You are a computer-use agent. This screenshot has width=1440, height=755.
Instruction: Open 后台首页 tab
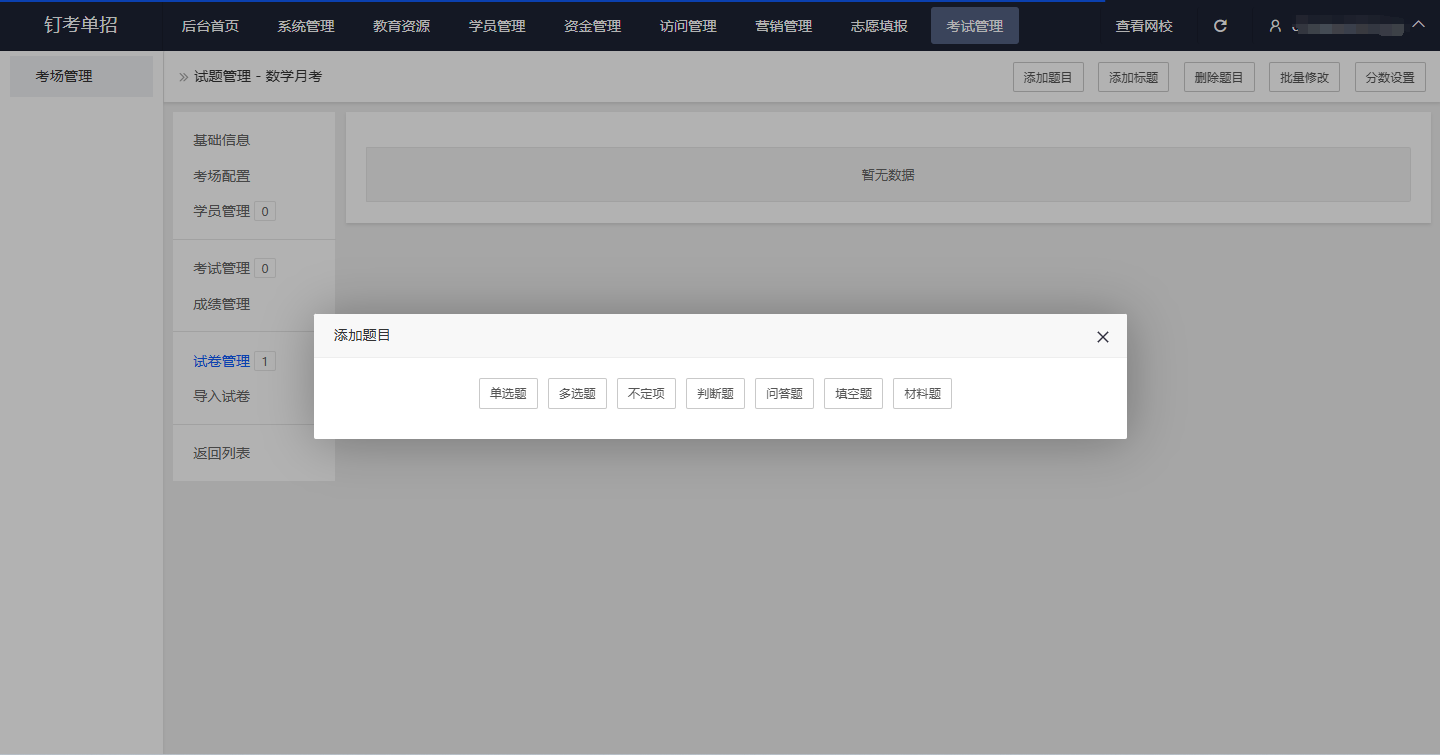coord(210,26)
